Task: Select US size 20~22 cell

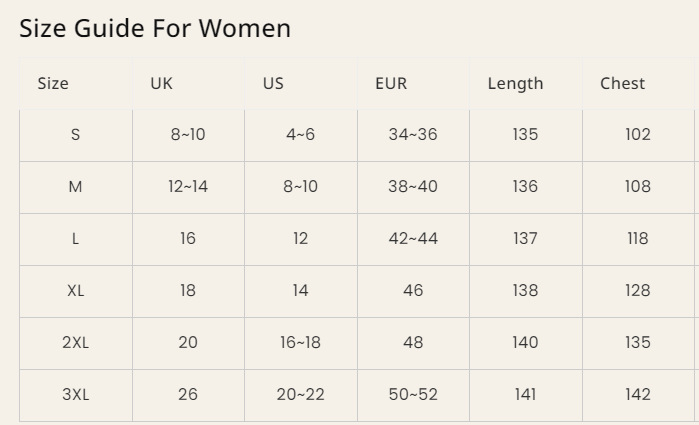Action: (300, 395)
